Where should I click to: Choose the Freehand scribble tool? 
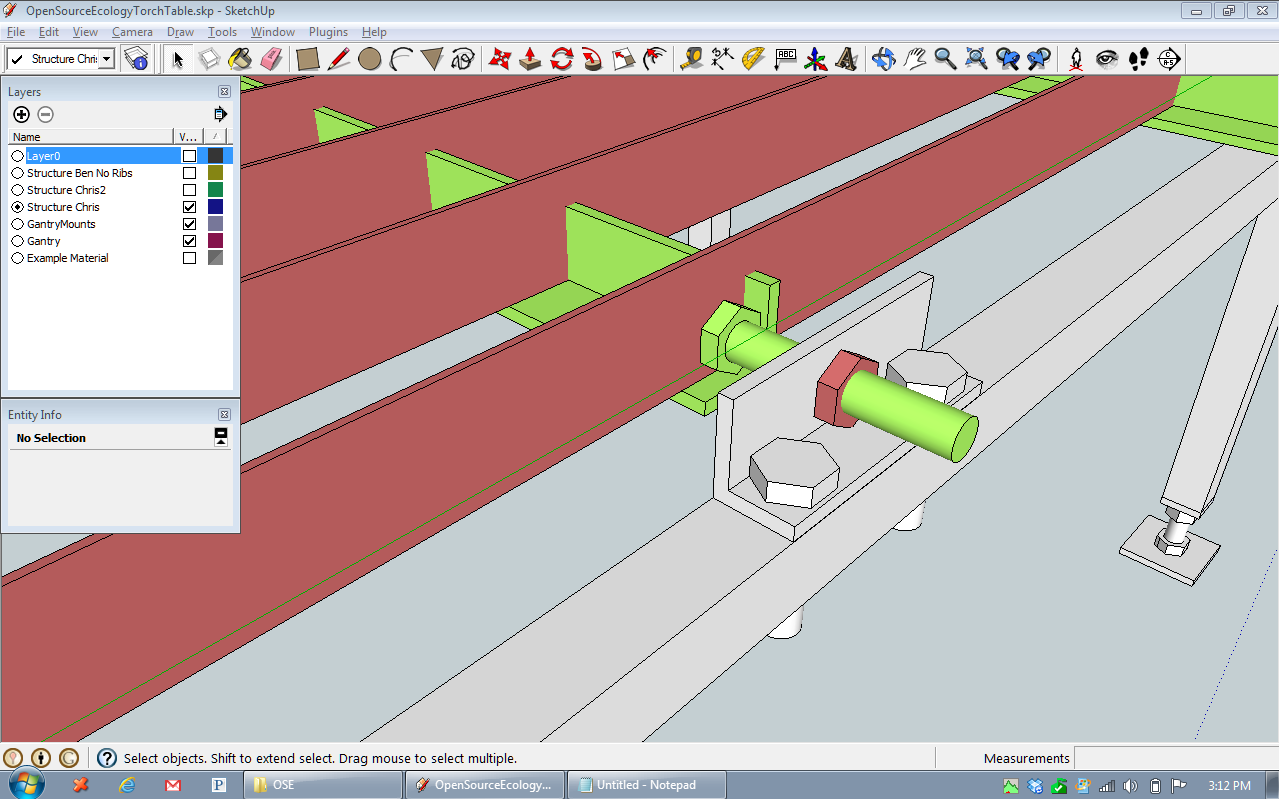[x=463, y=59]
